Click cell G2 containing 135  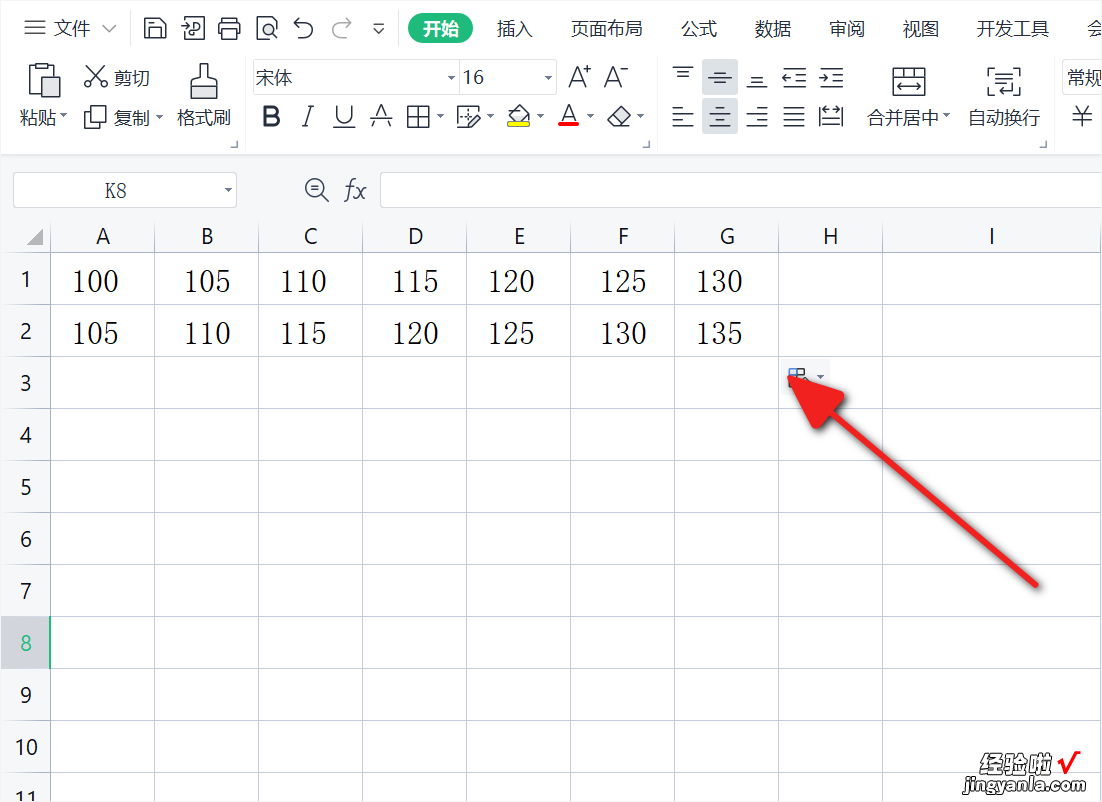[x=727, y=332]
